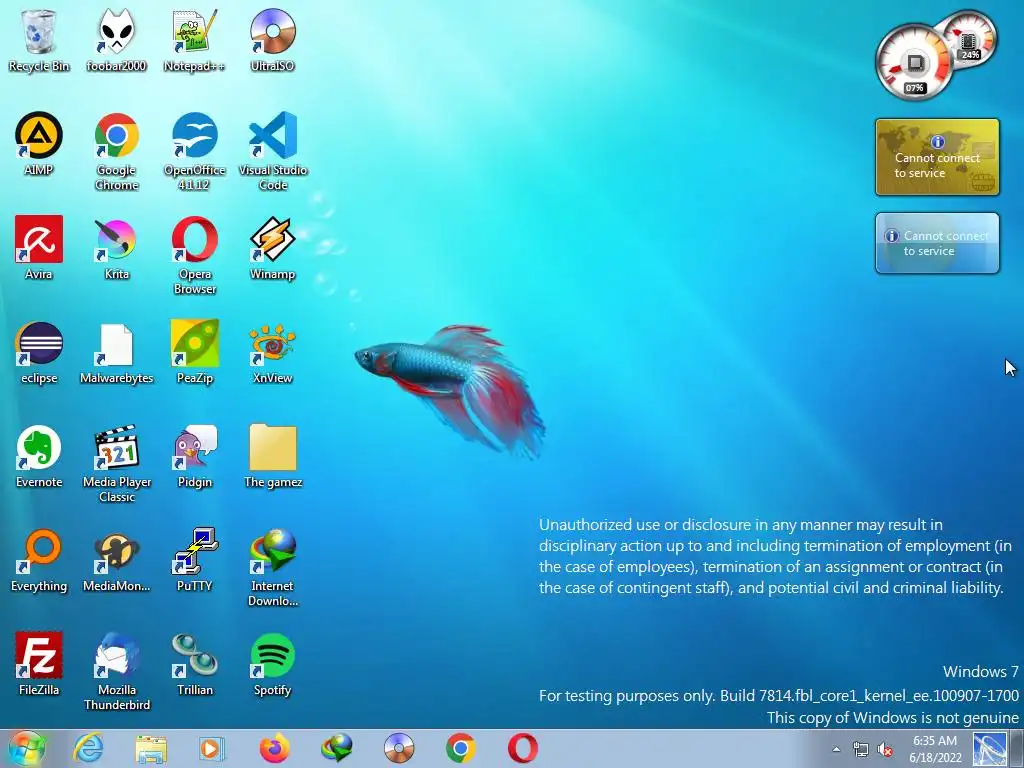Open the PuTTY shortcut

coord(195,560)
